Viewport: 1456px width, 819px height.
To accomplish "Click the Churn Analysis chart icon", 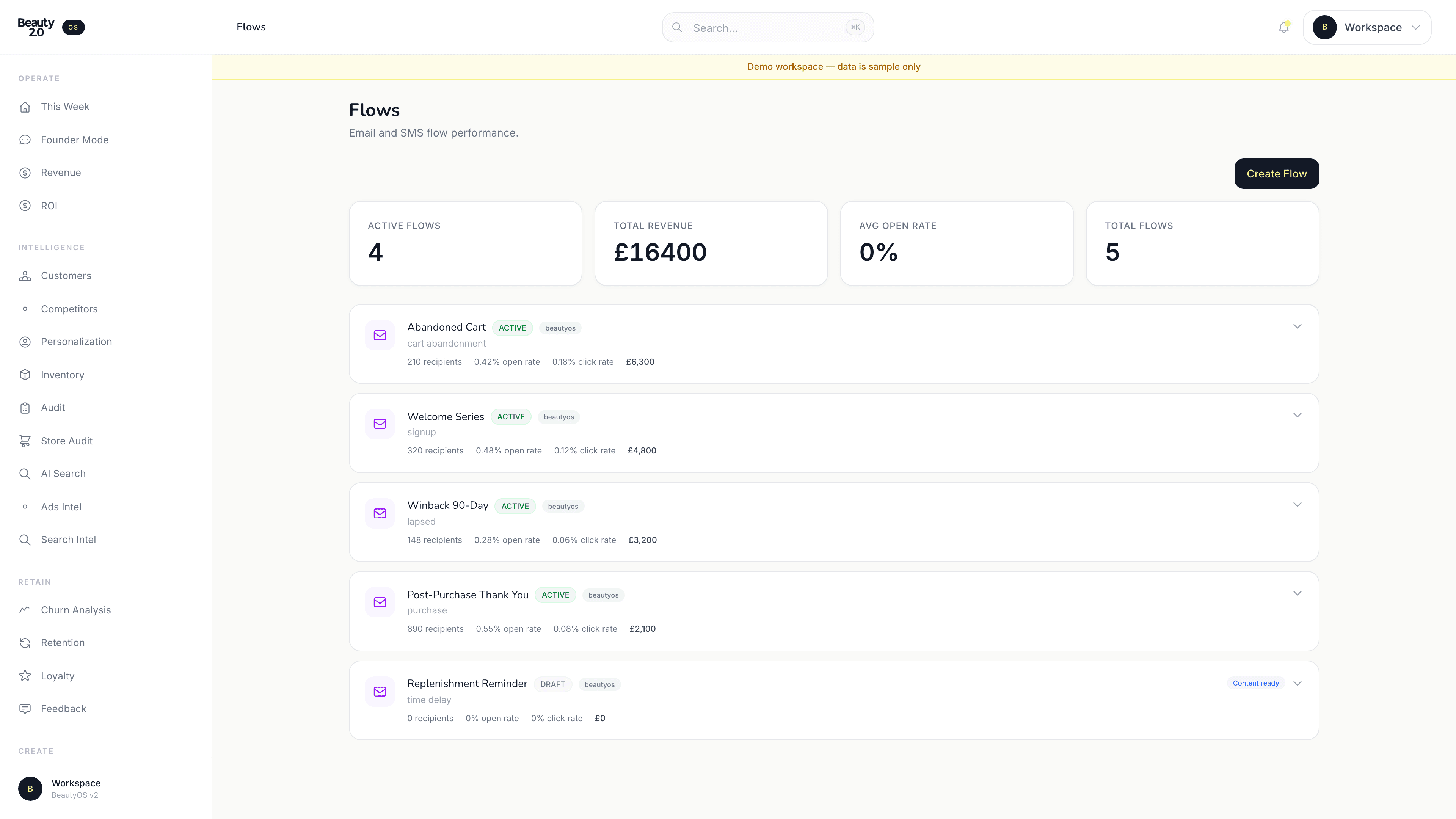I will [25, 610].
